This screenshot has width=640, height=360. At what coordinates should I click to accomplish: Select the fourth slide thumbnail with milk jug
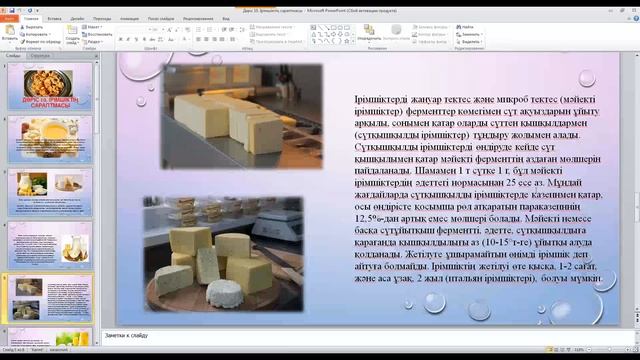tap(50, 245)
